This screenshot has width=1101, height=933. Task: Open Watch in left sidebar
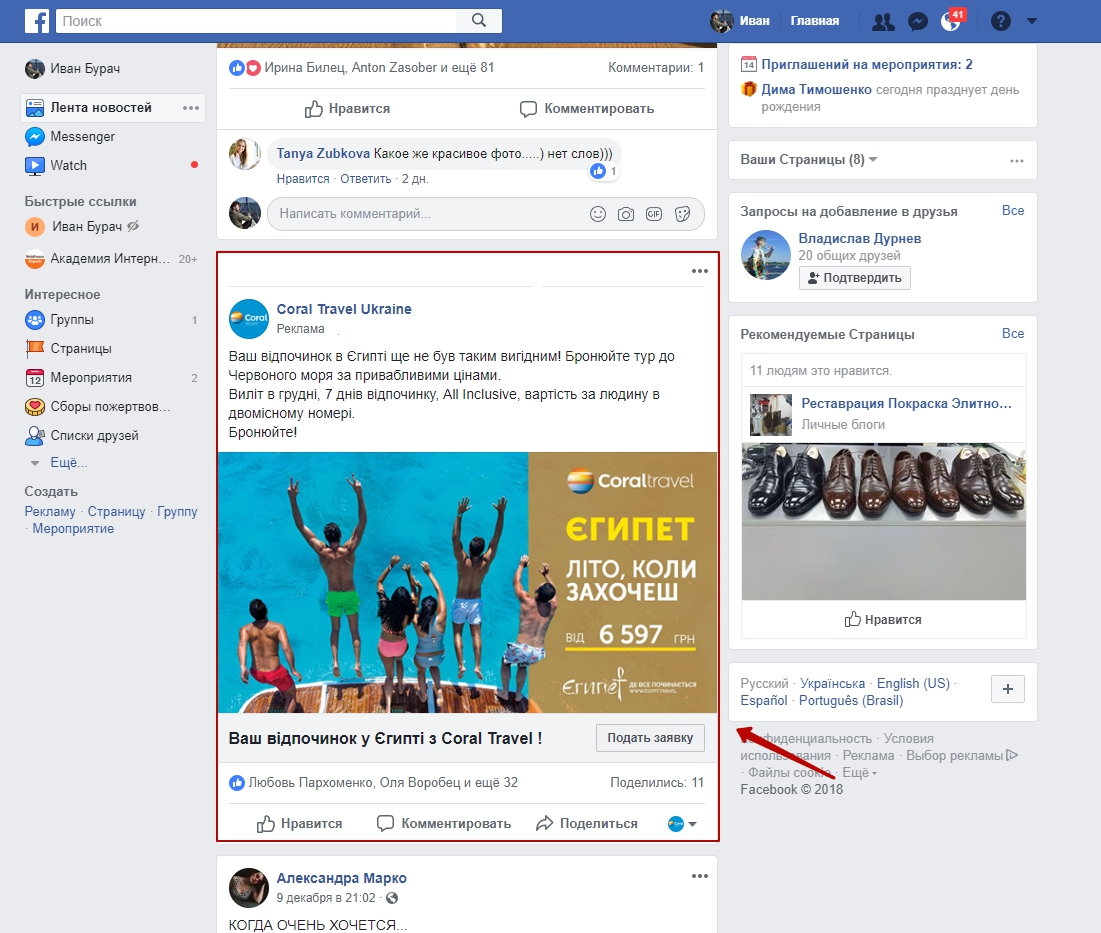[x=68, y=165]
